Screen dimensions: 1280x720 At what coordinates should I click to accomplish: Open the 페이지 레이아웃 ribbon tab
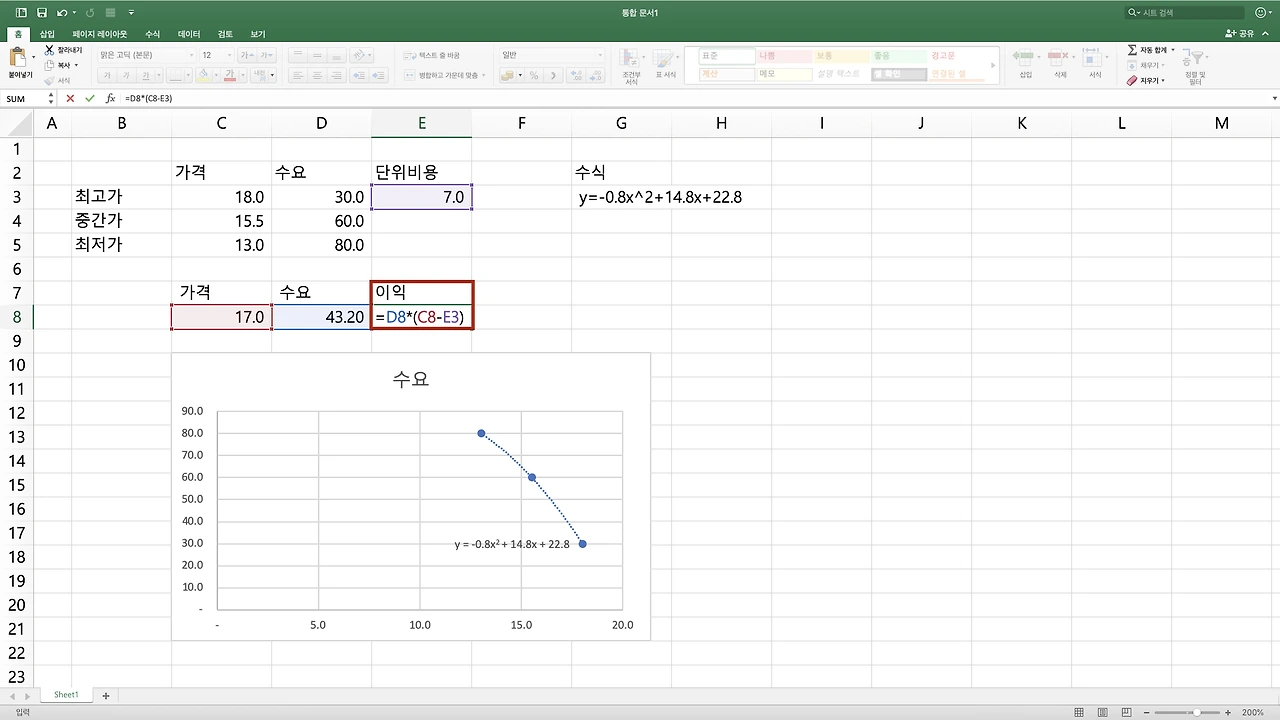tap(100, 34)
